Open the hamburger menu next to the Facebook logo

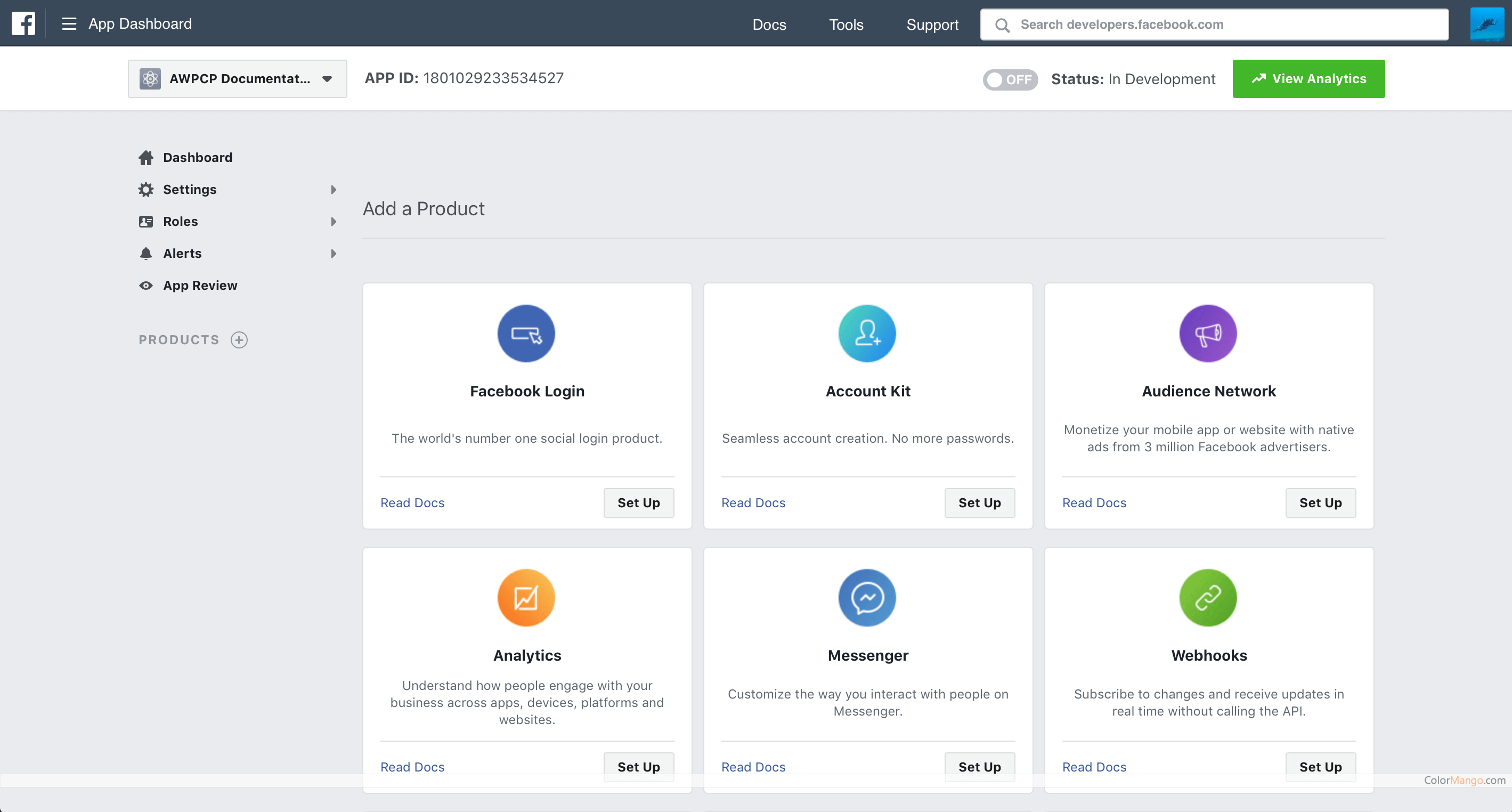point(69,23)
